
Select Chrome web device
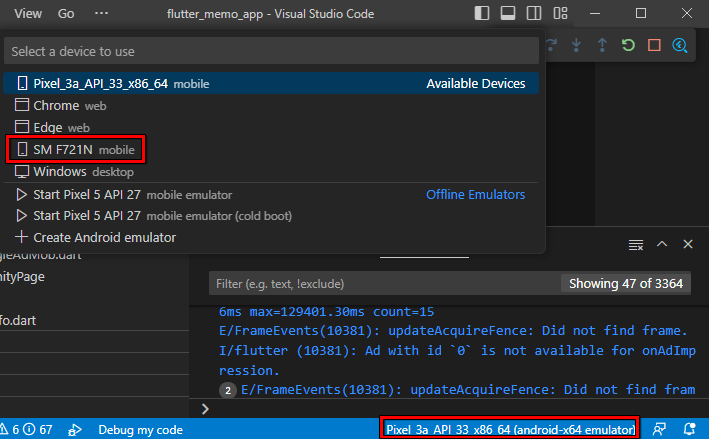(271, 106)
